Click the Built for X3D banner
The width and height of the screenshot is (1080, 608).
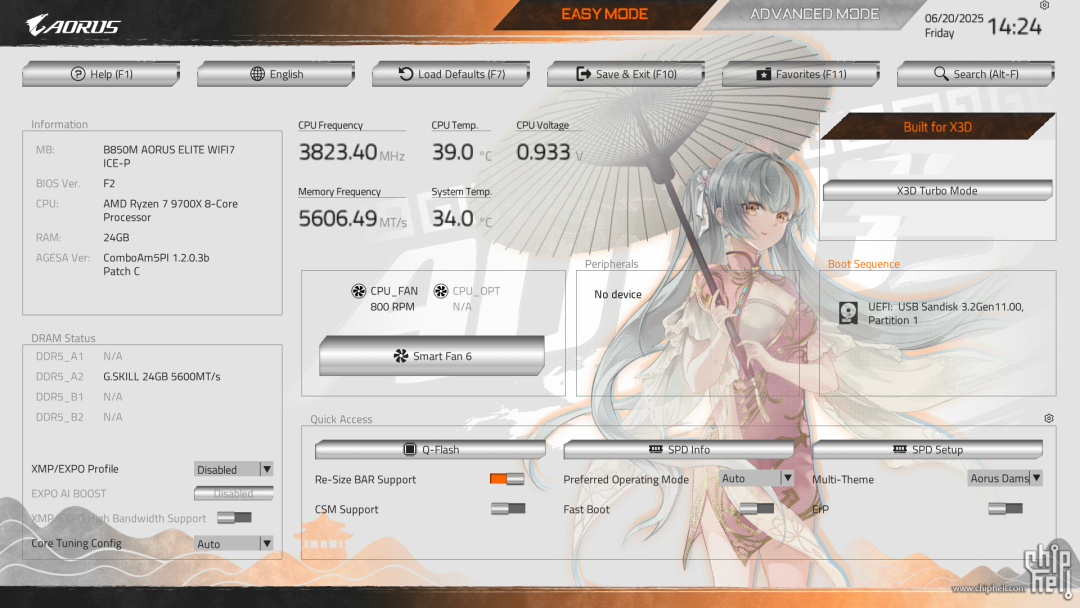[x=937, y=127]
